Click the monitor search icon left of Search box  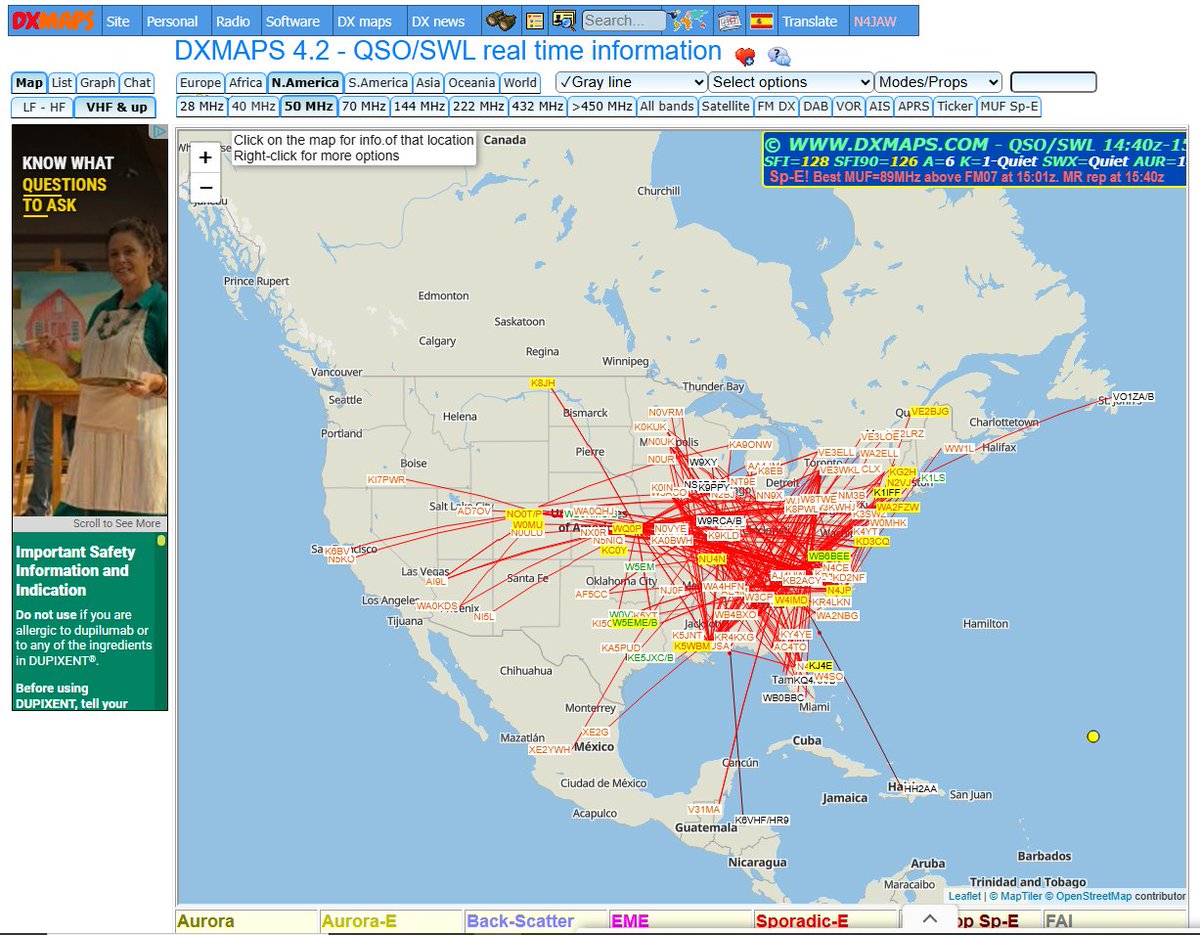[564, 20]
